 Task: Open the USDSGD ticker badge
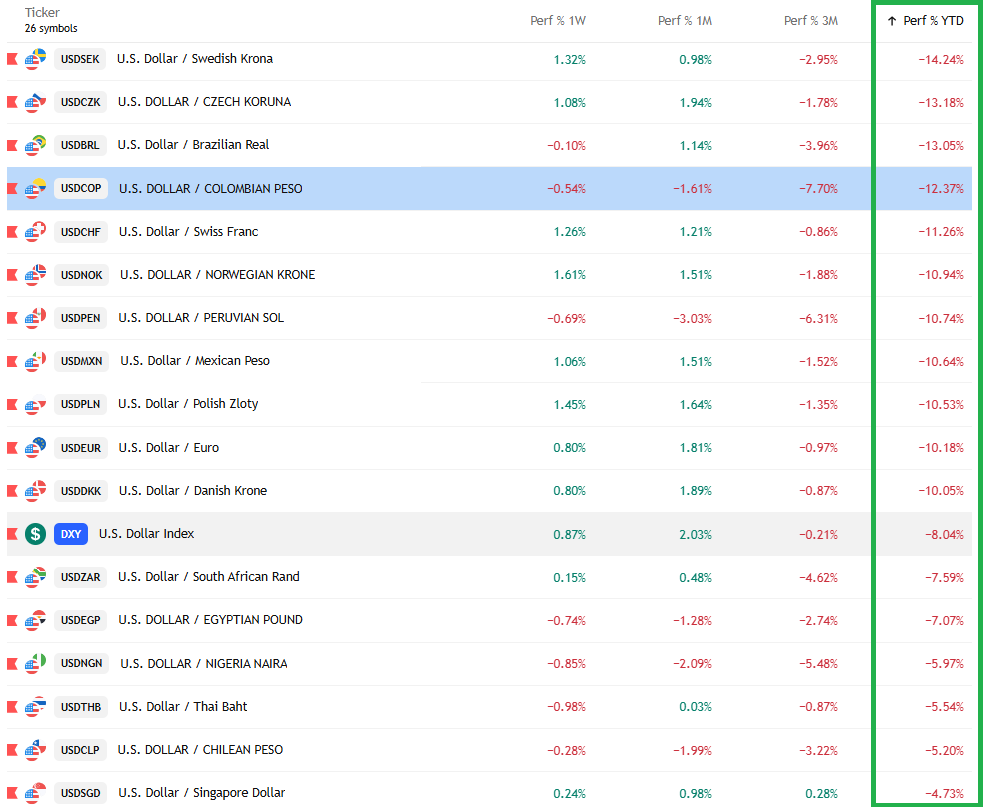(80, 793)
